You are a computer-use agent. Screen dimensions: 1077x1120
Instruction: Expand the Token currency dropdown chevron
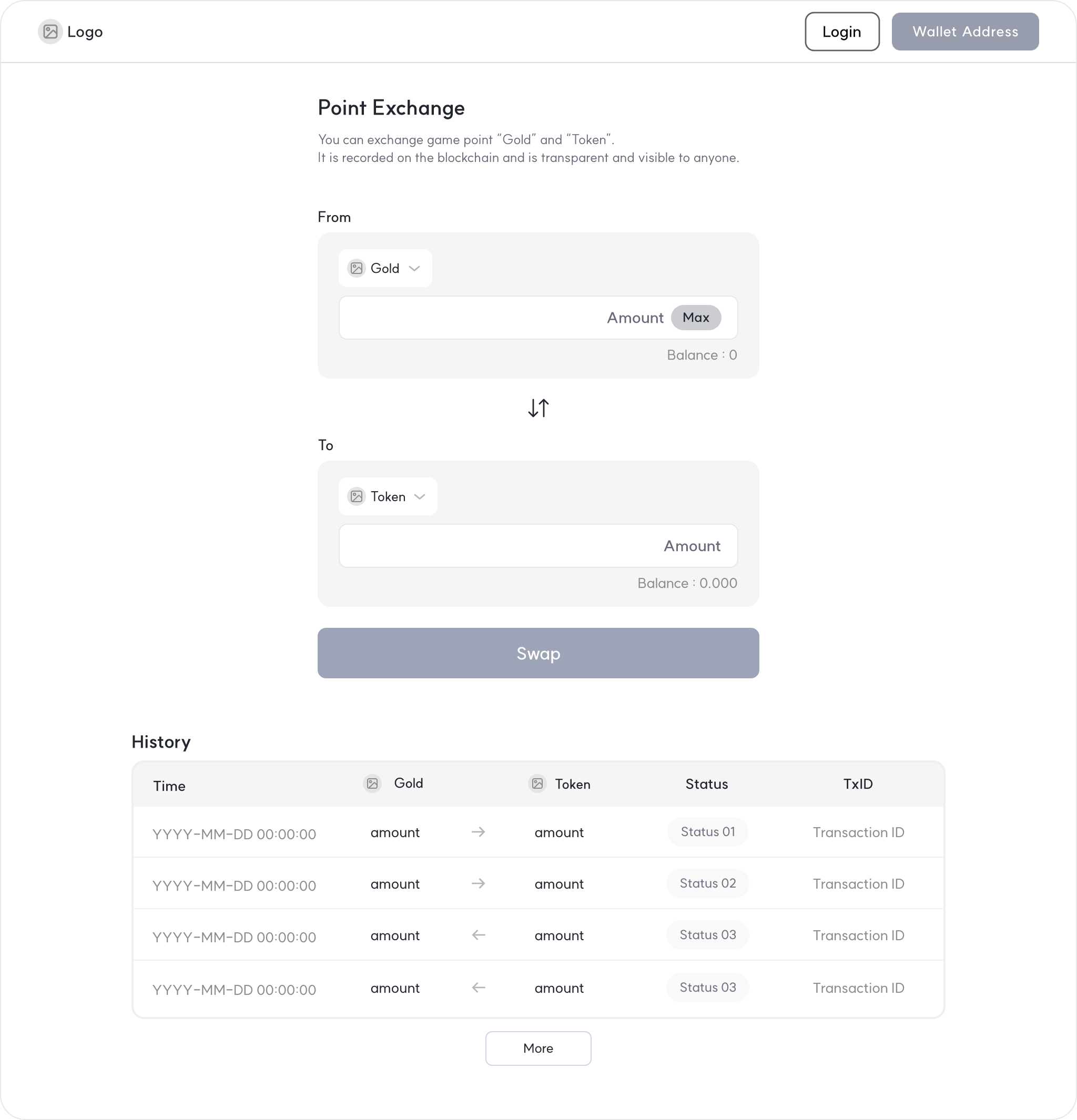click(x=420, y=496)
